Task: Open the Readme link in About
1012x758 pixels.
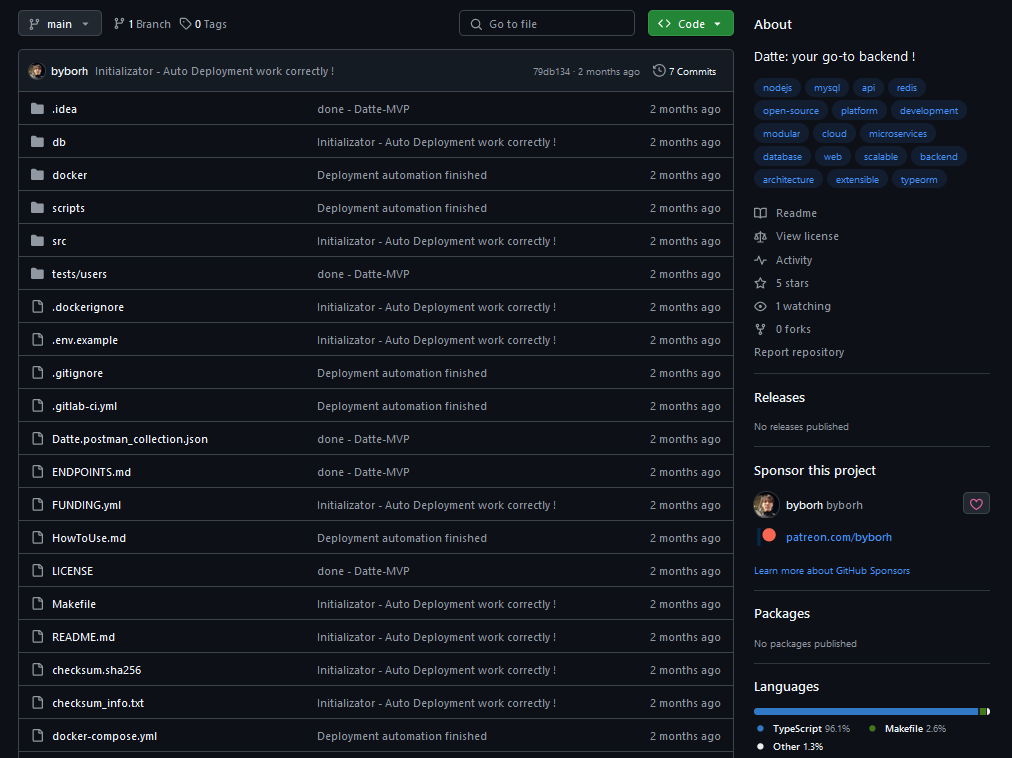Action: click(x=796, y=213)
